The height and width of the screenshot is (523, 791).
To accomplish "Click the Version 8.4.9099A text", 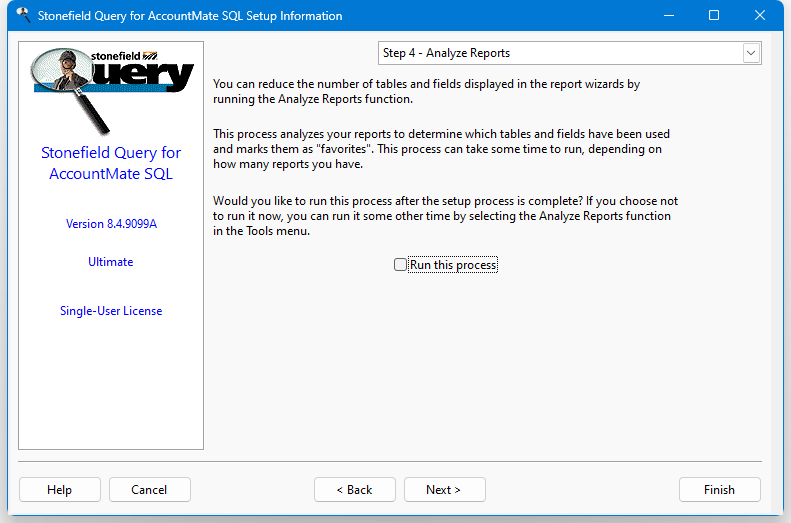I will (x=111, y=224).
